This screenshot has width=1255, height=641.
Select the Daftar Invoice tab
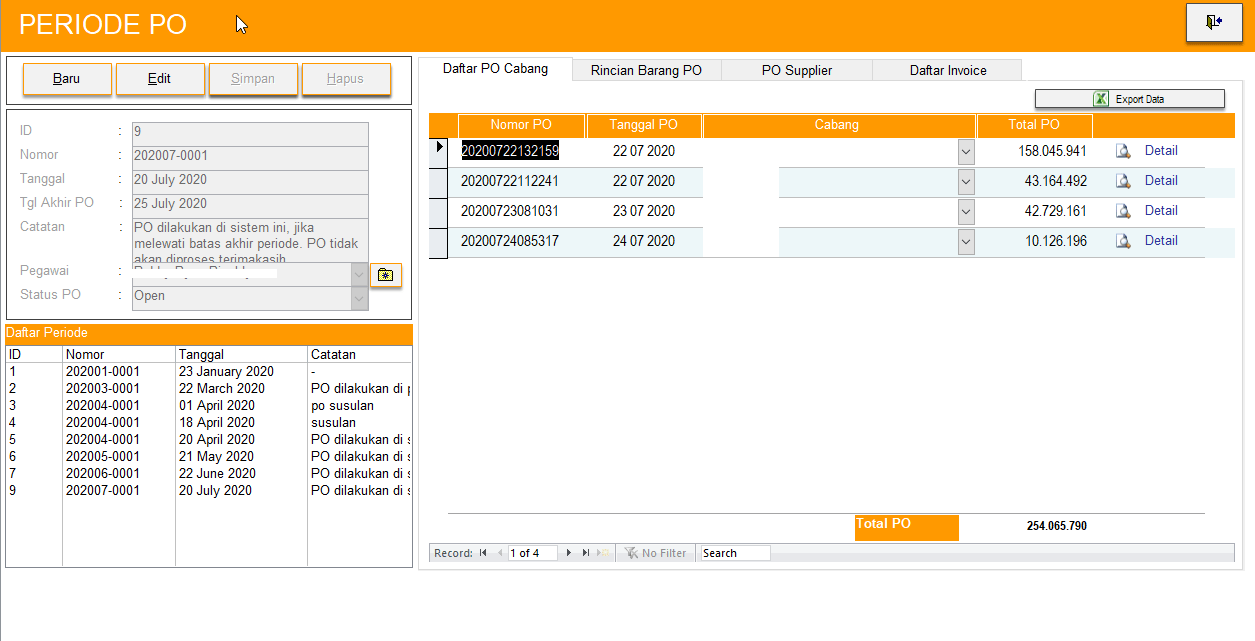(x=947, y=70)
